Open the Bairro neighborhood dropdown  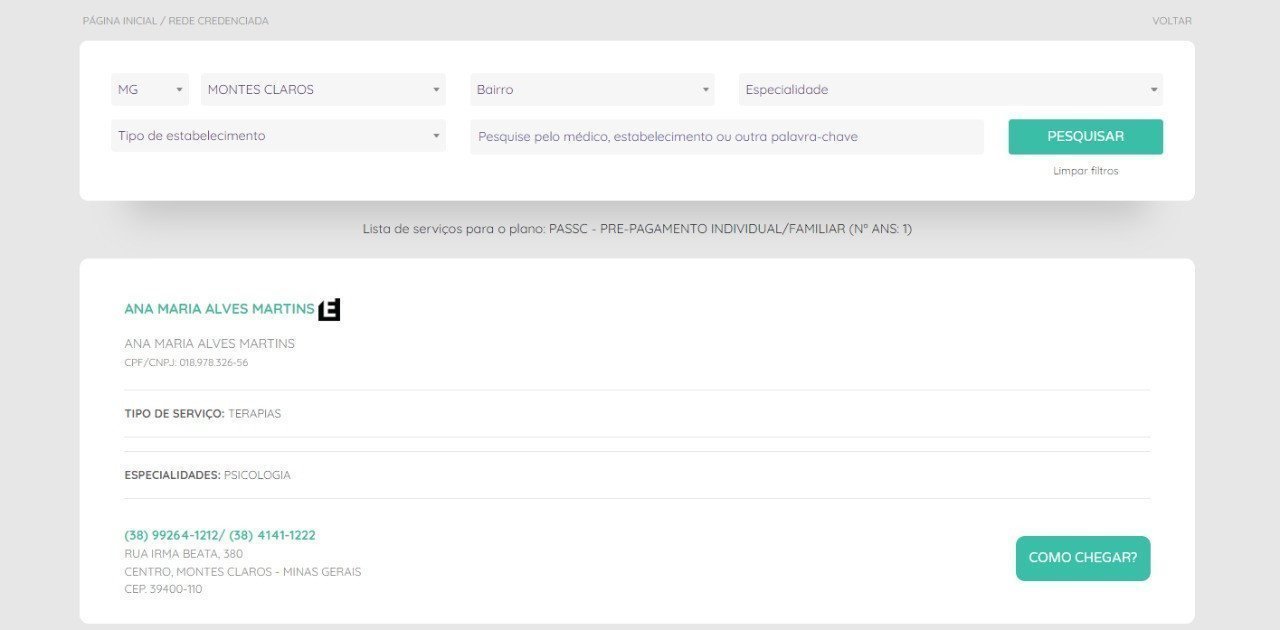coord(592,90)
